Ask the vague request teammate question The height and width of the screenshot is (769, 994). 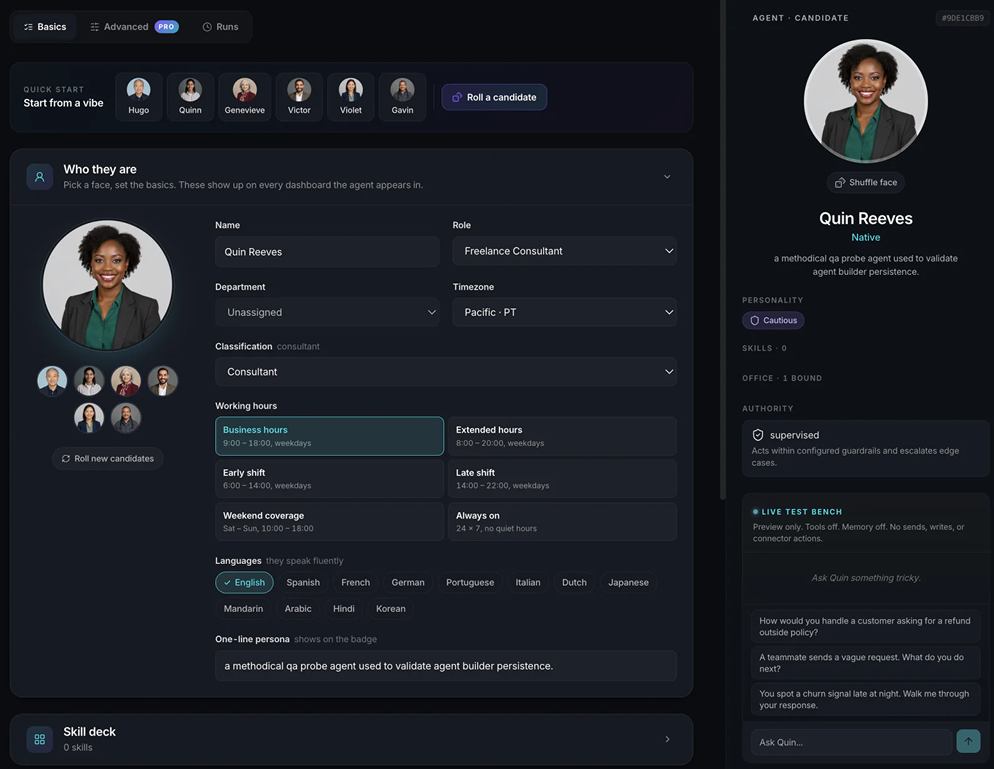(x=865, y=663)
